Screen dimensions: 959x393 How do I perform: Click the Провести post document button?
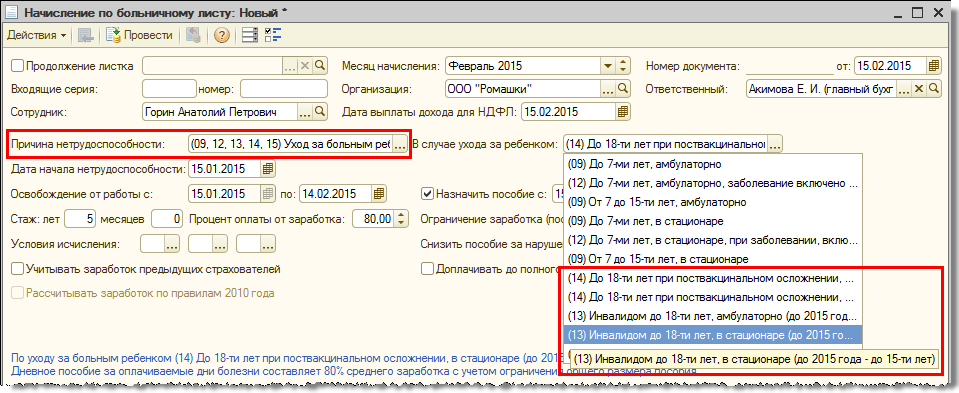pyautogui.click(x=139, y=35)
